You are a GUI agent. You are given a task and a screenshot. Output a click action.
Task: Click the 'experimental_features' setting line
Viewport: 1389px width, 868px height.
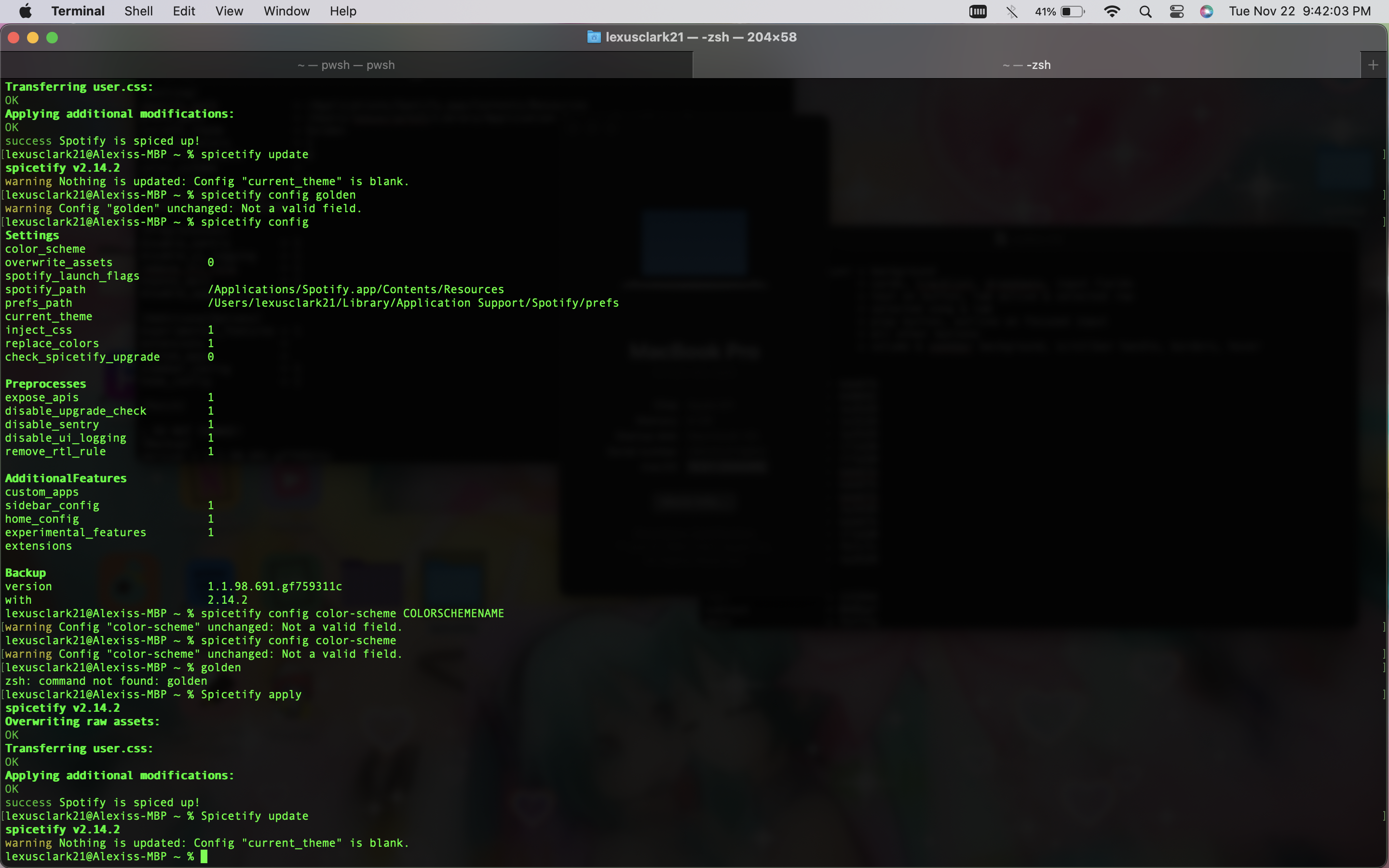[109, 532]
